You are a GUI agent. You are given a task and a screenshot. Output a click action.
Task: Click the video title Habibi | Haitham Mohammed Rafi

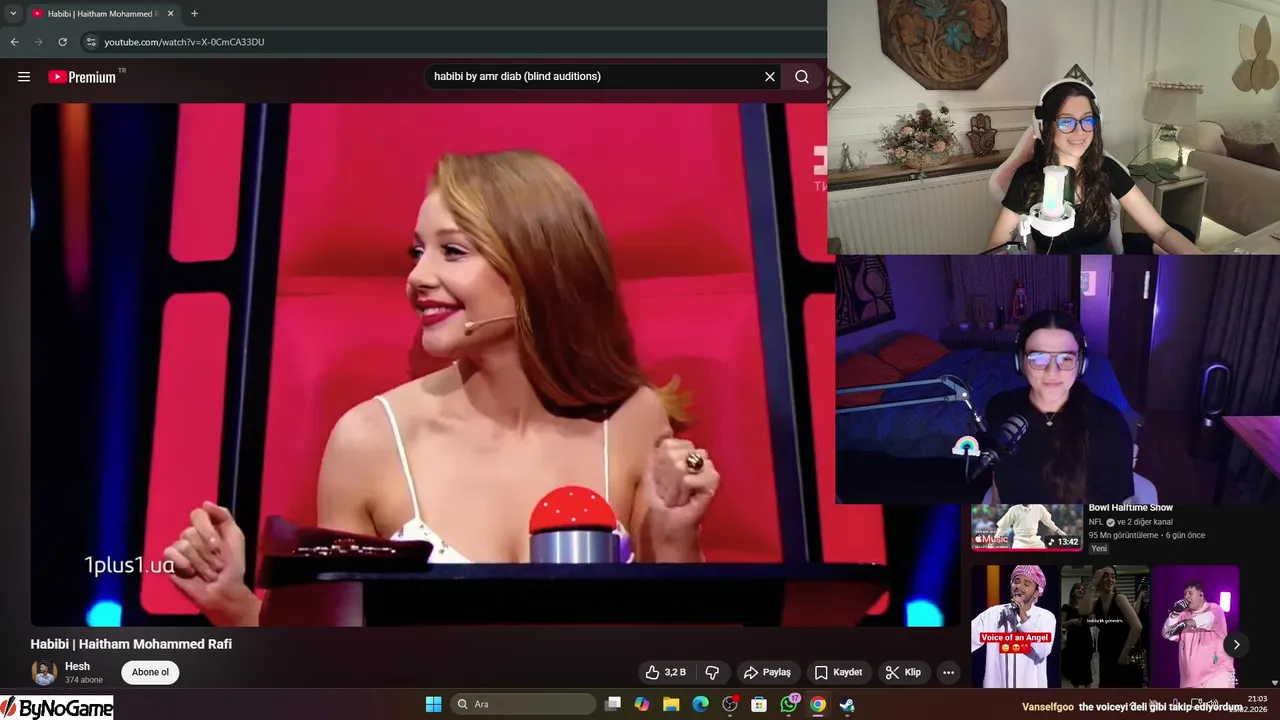(x=131, y=644)
